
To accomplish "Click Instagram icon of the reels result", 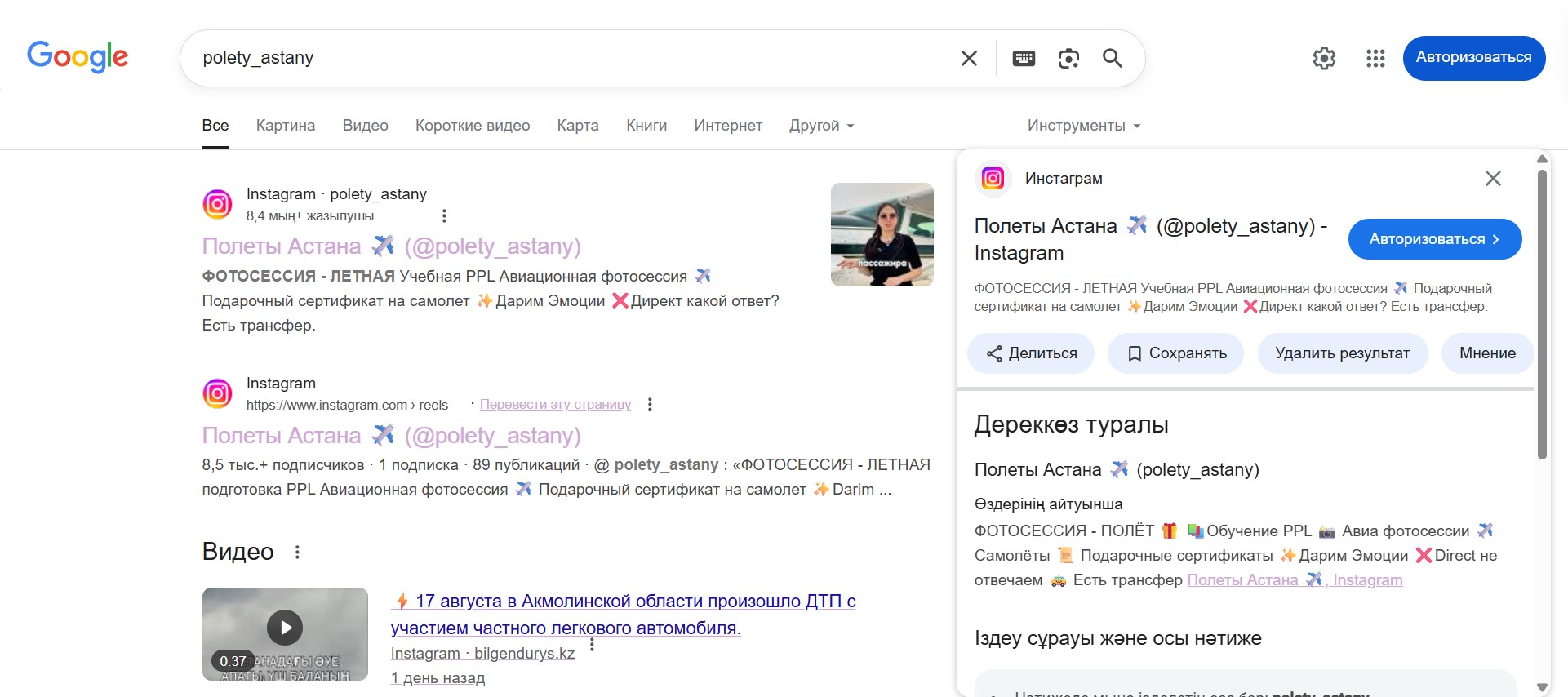I will point(217,393).
